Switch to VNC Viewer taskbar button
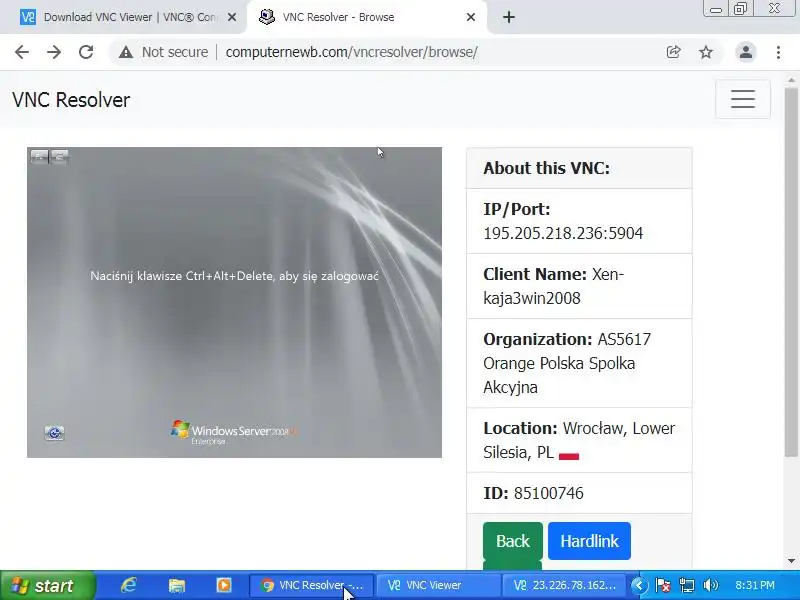This screenshot has width=800, height=600. click(438, 586)
